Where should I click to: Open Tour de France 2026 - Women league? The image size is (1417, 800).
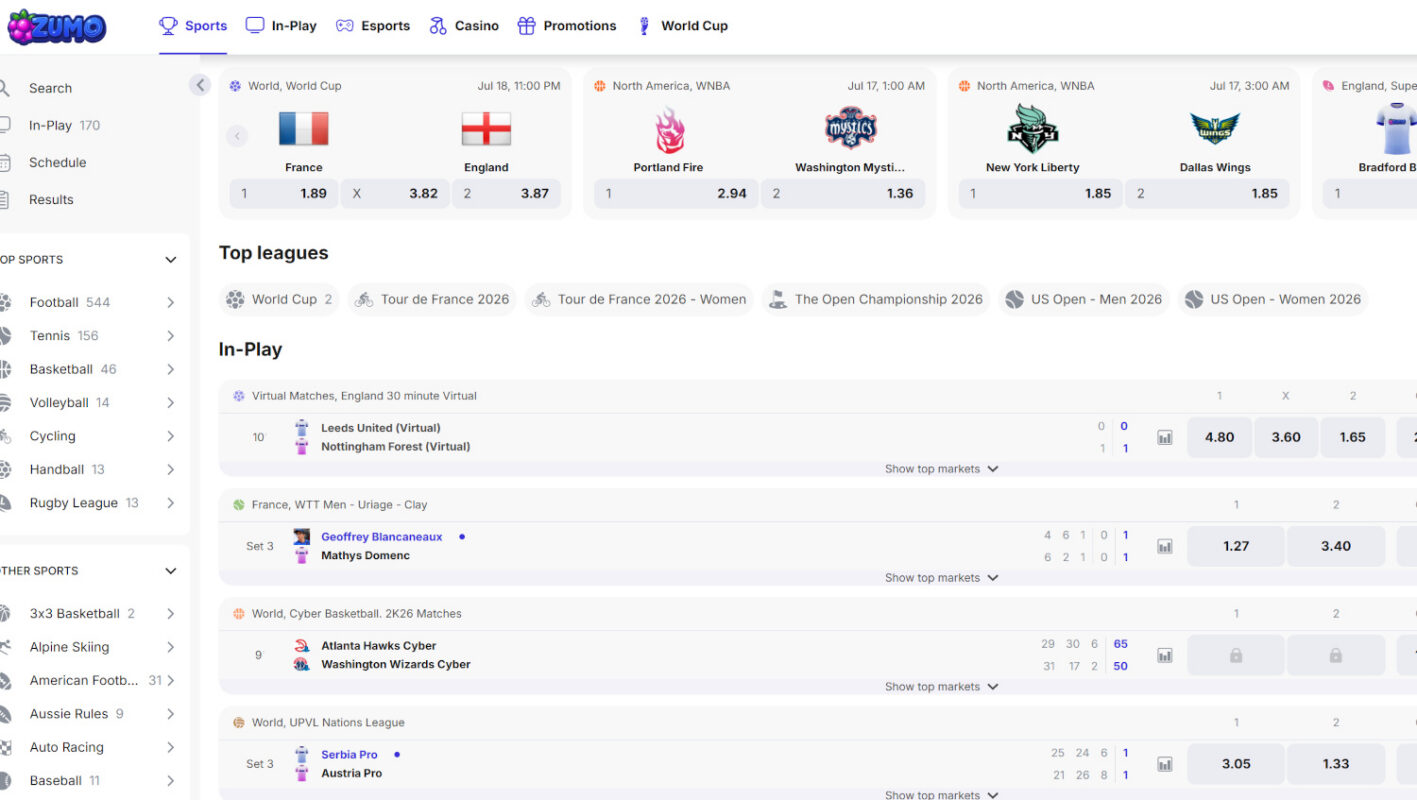[639, 299]
